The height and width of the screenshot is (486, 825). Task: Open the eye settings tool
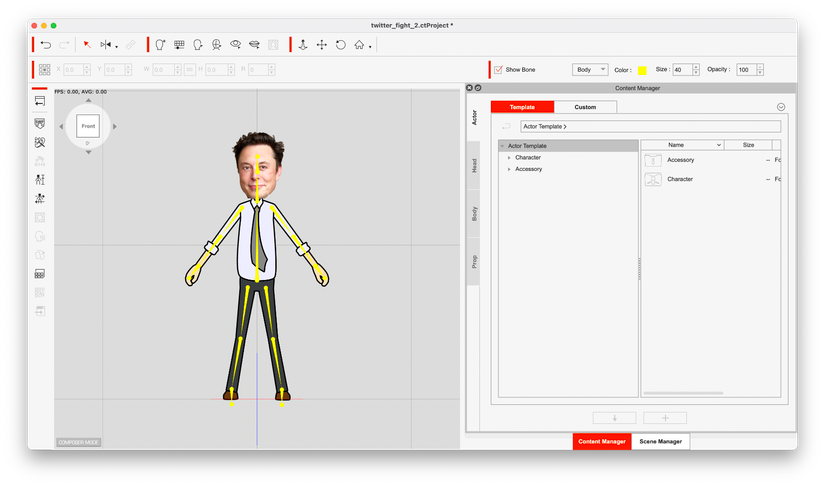[235, 45]
